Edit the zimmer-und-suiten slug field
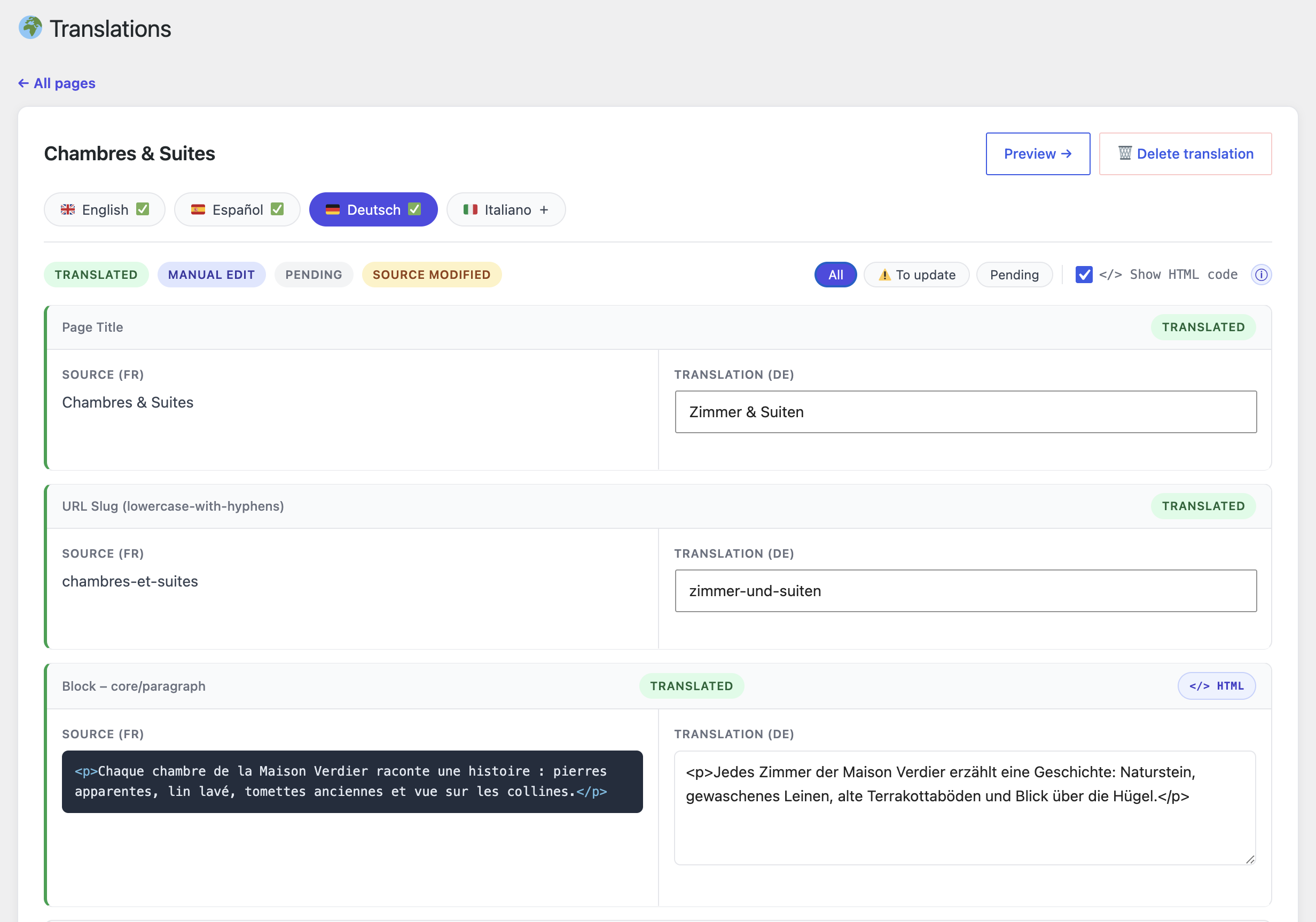The width and height of the screenshot is (1316, 922). (966, 591)
